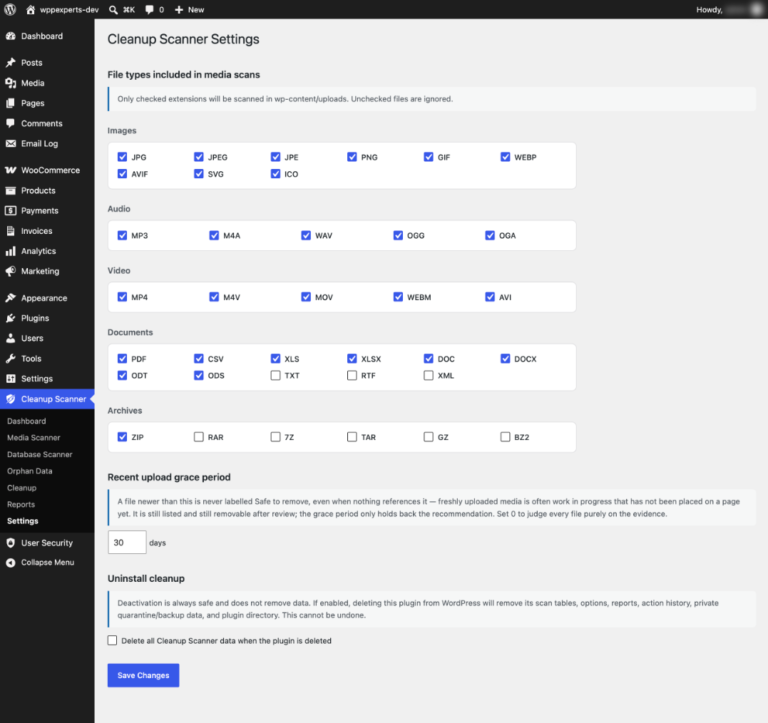
Task: Click the Tools wrench icon
Action: [x=10, y=359]
